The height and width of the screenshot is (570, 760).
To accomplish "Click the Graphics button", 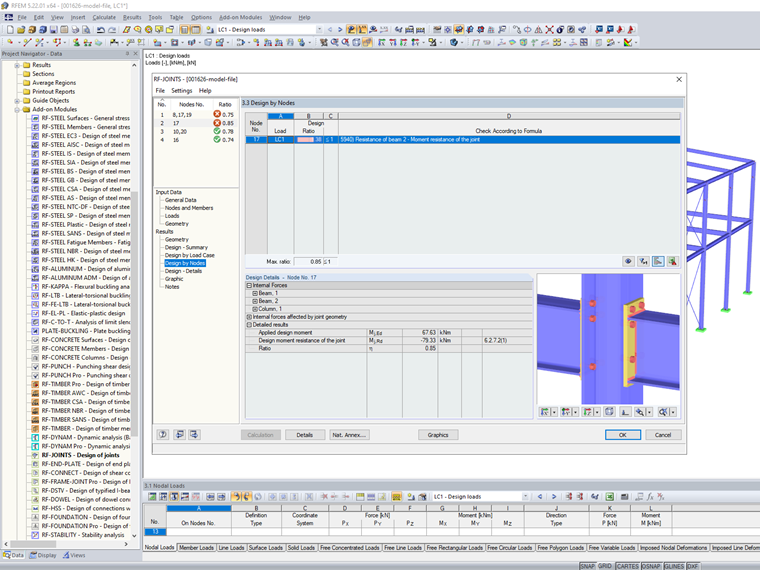I will (438, 435).
